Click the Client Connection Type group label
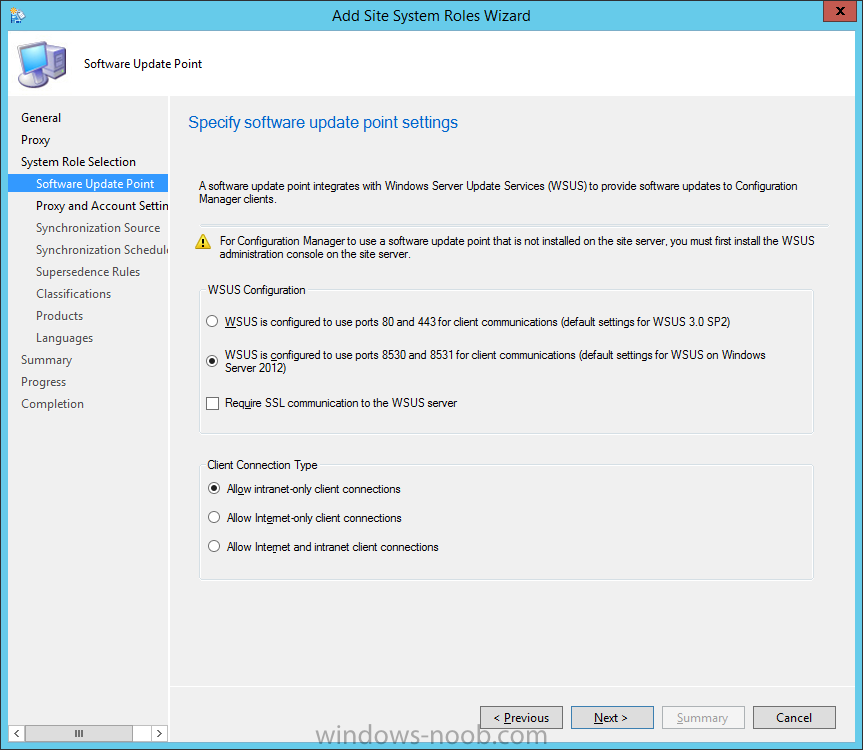Screen dimensions: 863x750 click(x=263, y=465)
